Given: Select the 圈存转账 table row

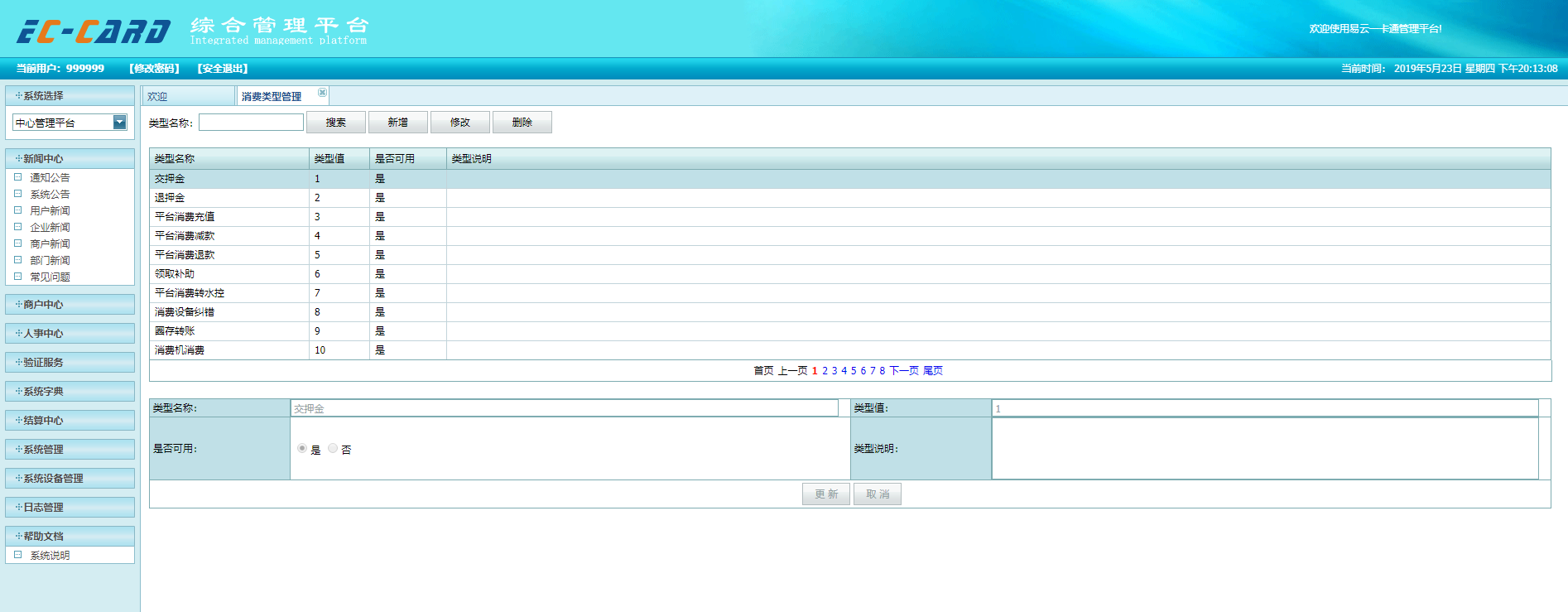Looking at the screenshot, I should pos(849,331).
